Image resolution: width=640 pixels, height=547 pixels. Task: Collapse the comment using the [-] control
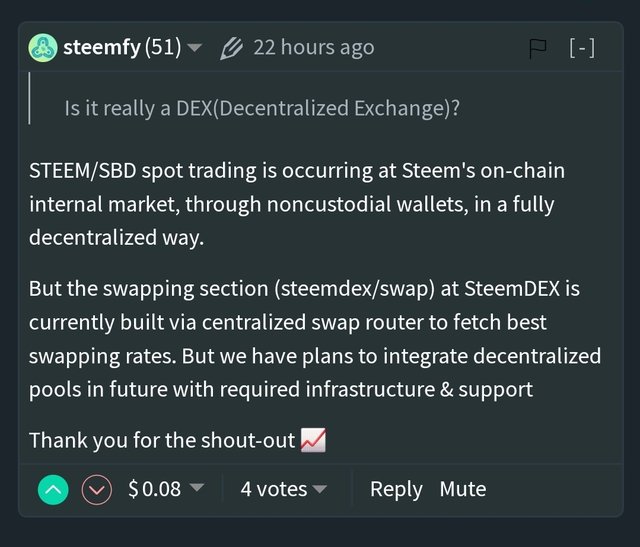click(x=581, y=48)
